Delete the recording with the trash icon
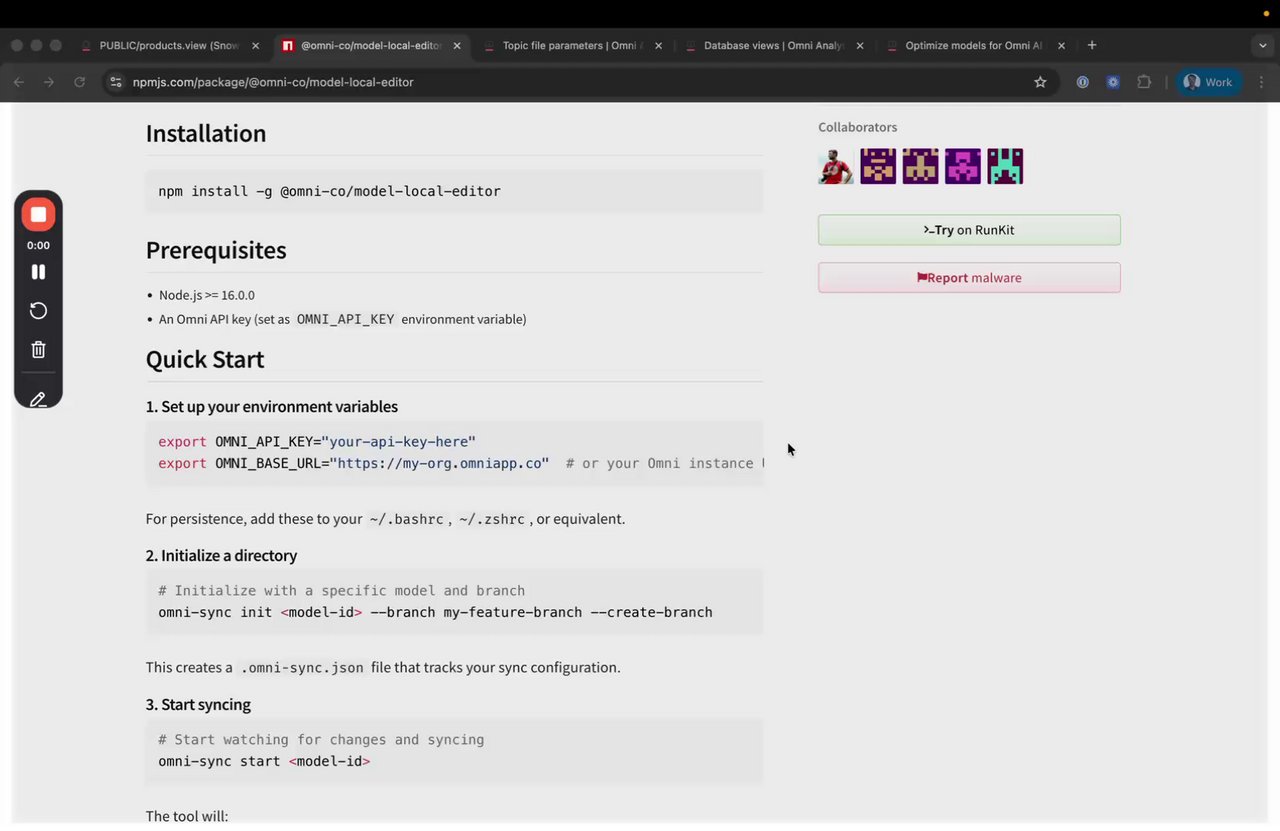Screen dimensions: 1280x831 [38, 350]
